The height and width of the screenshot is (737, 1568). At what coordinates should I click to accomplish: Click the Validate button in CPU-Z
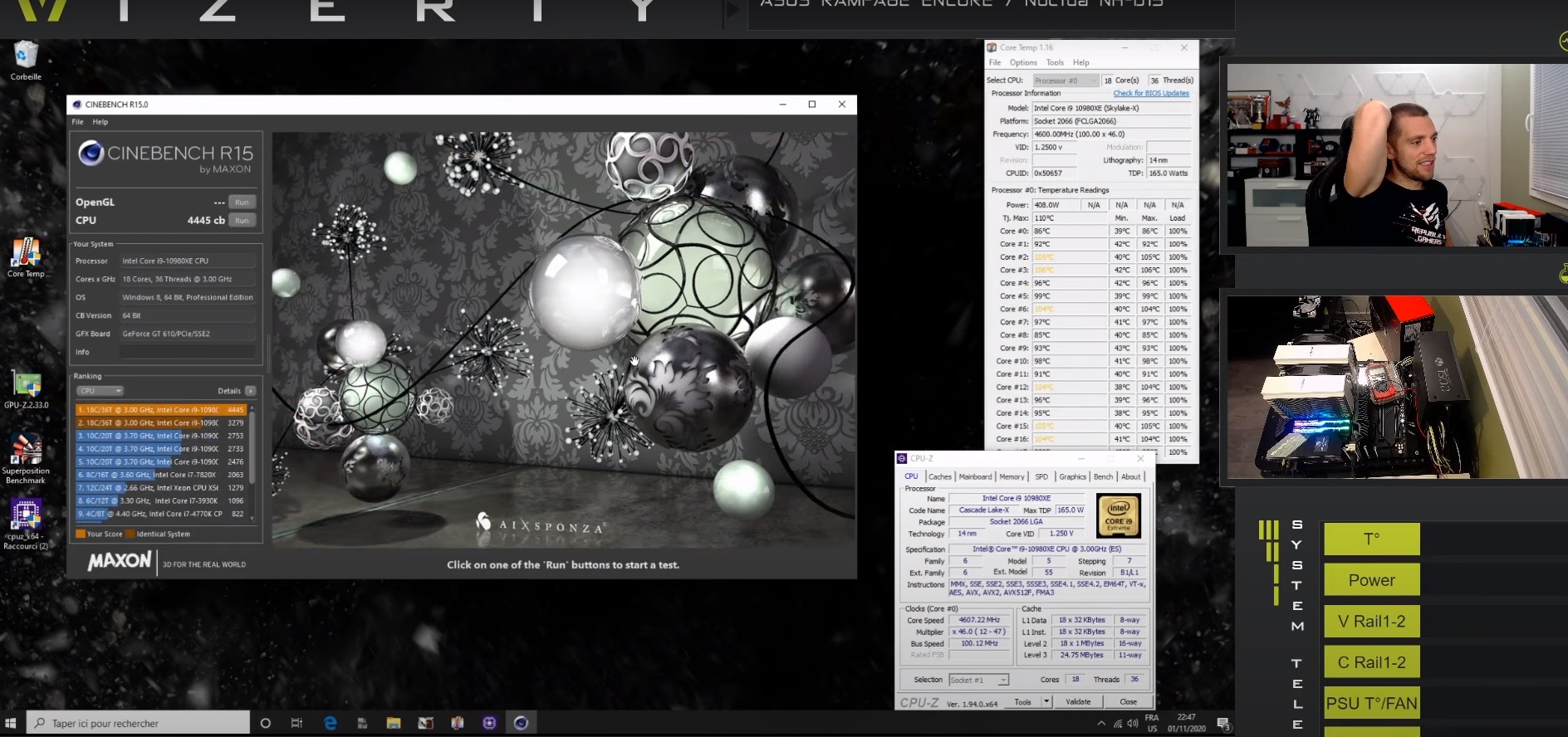[1078, 702]
